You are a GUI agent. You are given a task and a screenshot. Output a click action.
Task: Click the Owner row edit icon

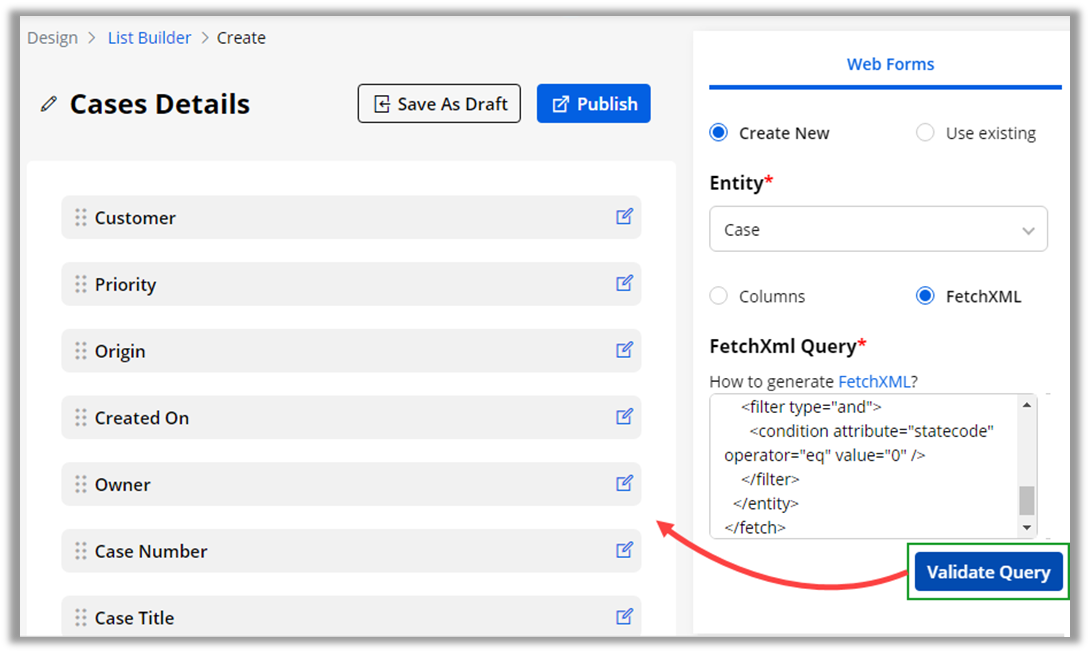(624, 483)
